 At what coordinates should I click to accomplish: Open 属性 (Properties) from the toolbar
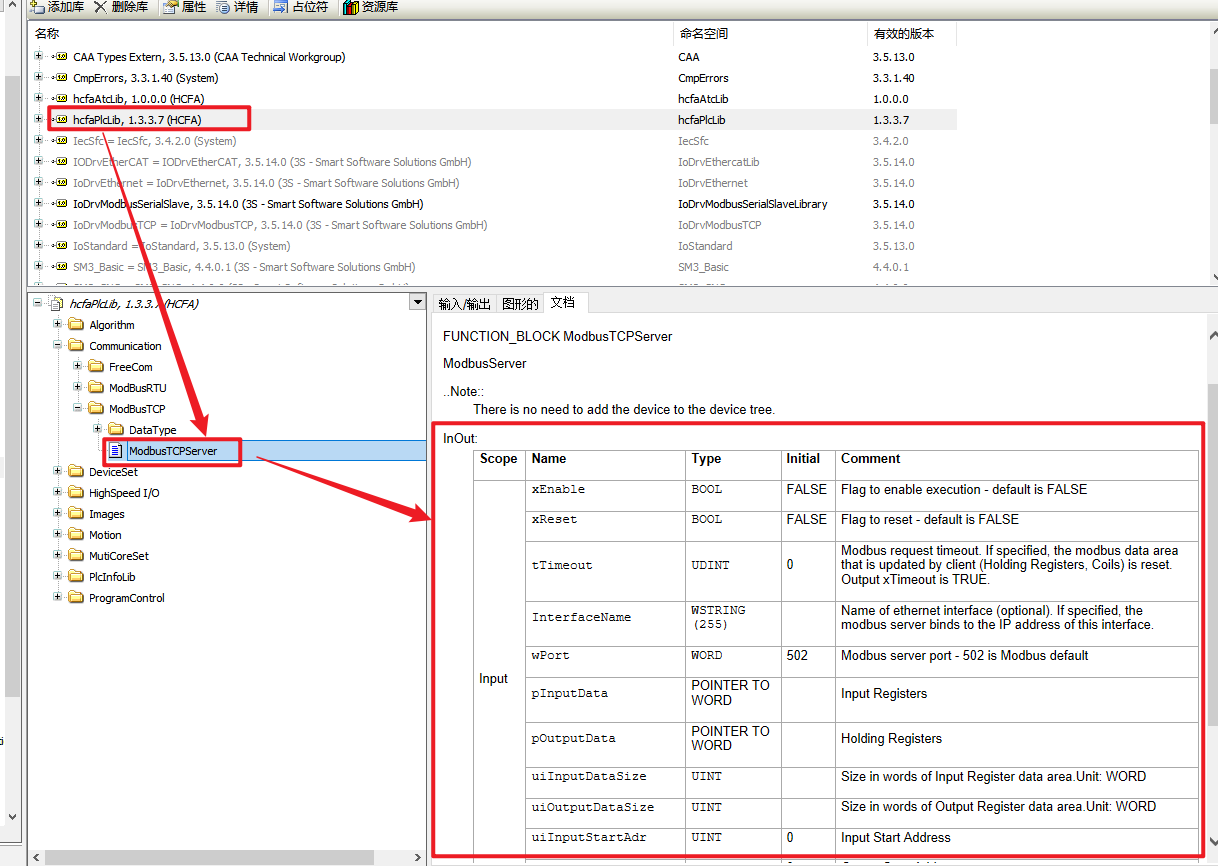(x=170, y=7)
